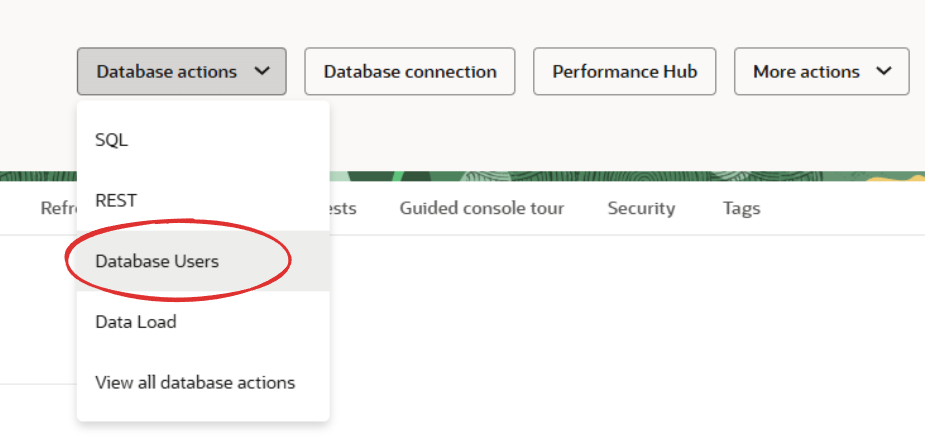Click the Database Users highlighted row background
This screenshot has height=441, width=938.
coord(203,261)
